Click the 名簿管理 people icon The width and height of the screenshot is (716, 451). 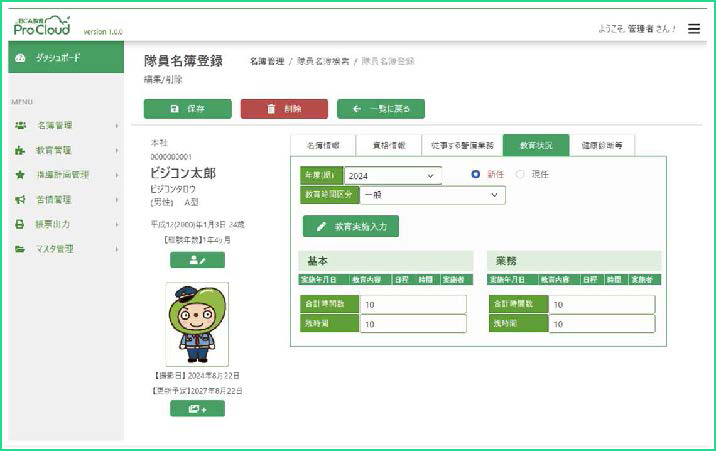click(21, 126)
